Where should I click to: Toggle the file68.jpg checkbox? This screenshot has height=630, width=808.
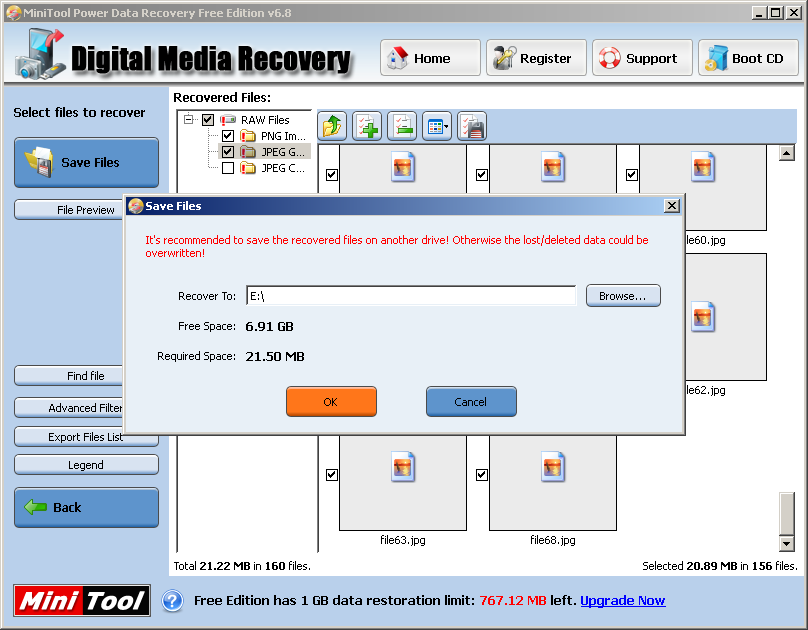(x=482, y=475)
